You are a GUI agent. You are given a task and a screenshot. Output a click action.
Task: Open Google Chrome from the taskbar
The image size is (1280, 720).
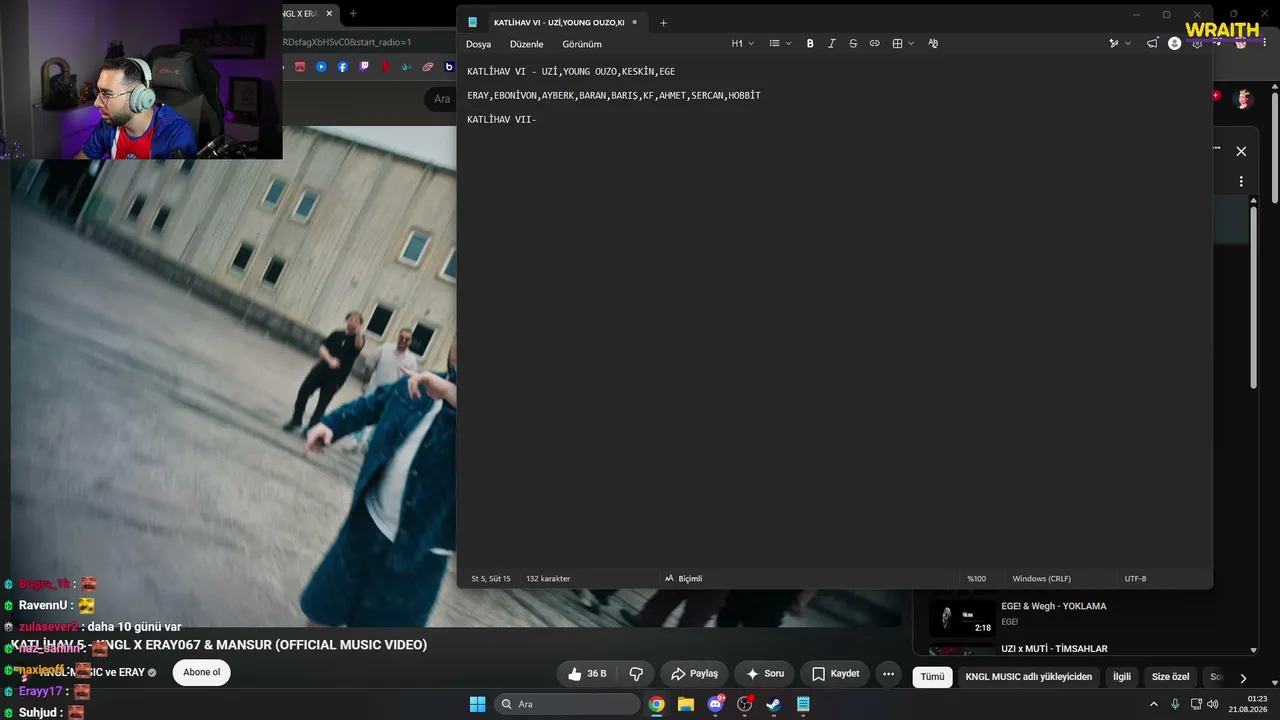pos(657,704)
